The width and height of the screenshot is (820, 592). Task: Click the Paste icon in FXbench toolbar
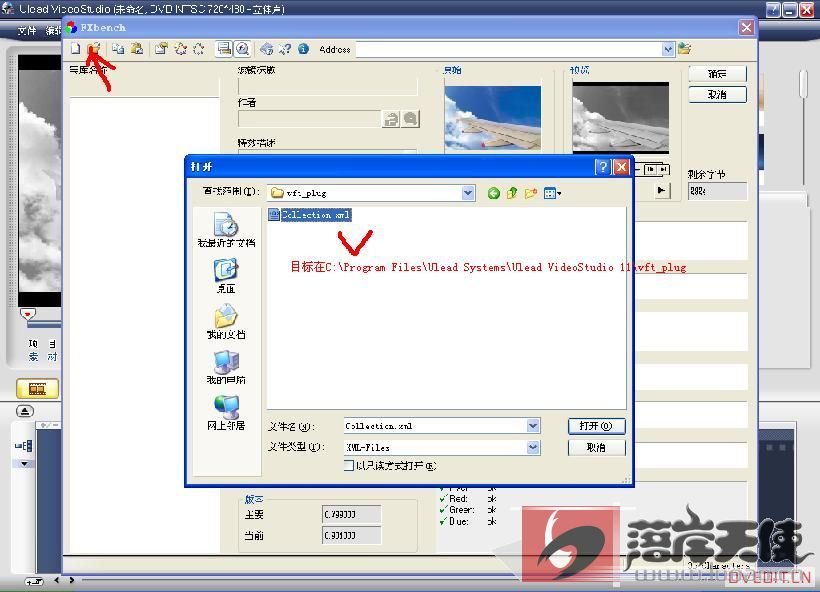coord(137,49)
